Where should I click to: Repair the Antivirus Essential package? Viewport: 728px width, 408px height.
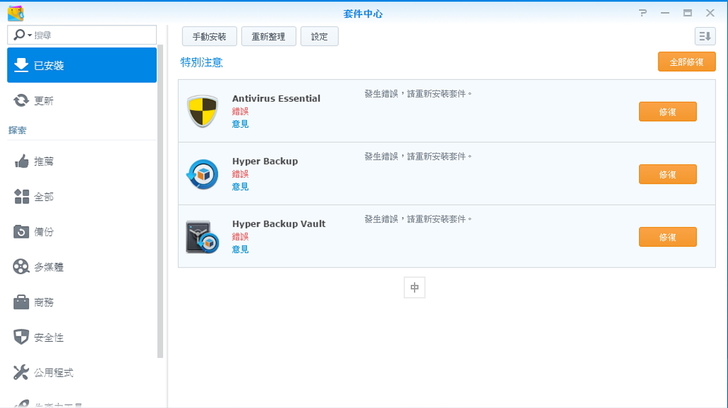click(668, 111)
